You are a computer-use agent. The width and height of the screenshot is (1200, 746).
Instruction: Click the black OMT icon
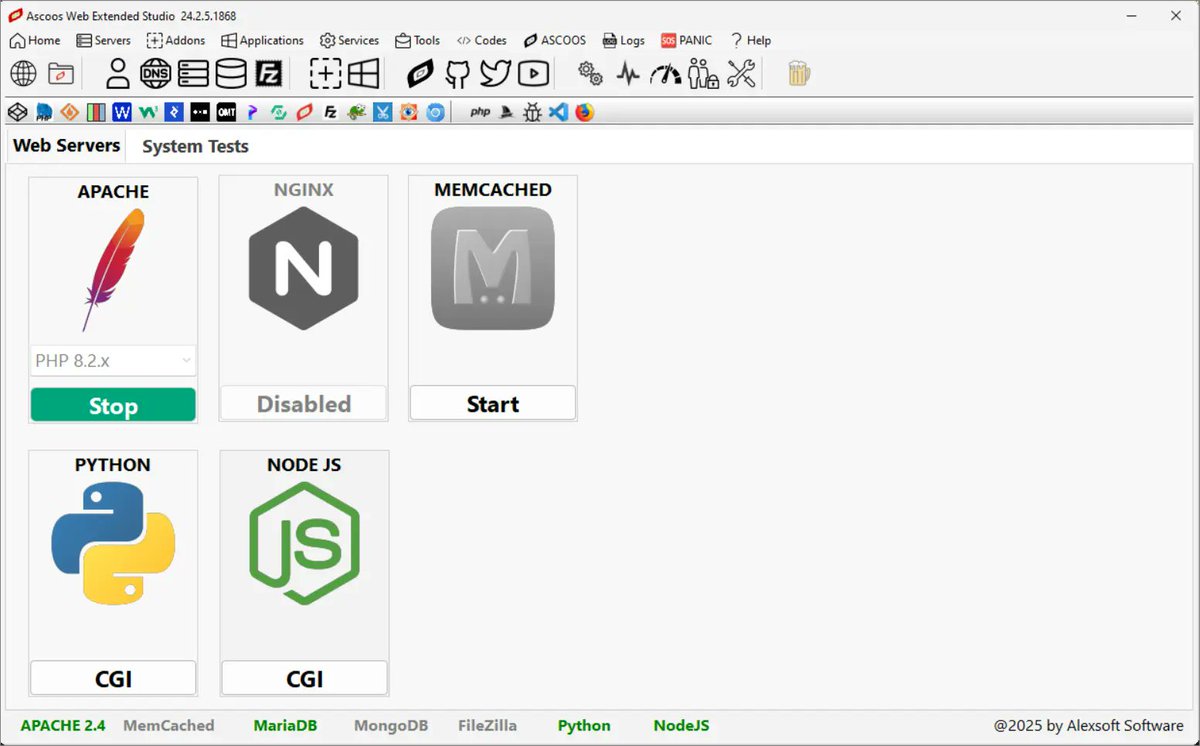tap(226, 112)
